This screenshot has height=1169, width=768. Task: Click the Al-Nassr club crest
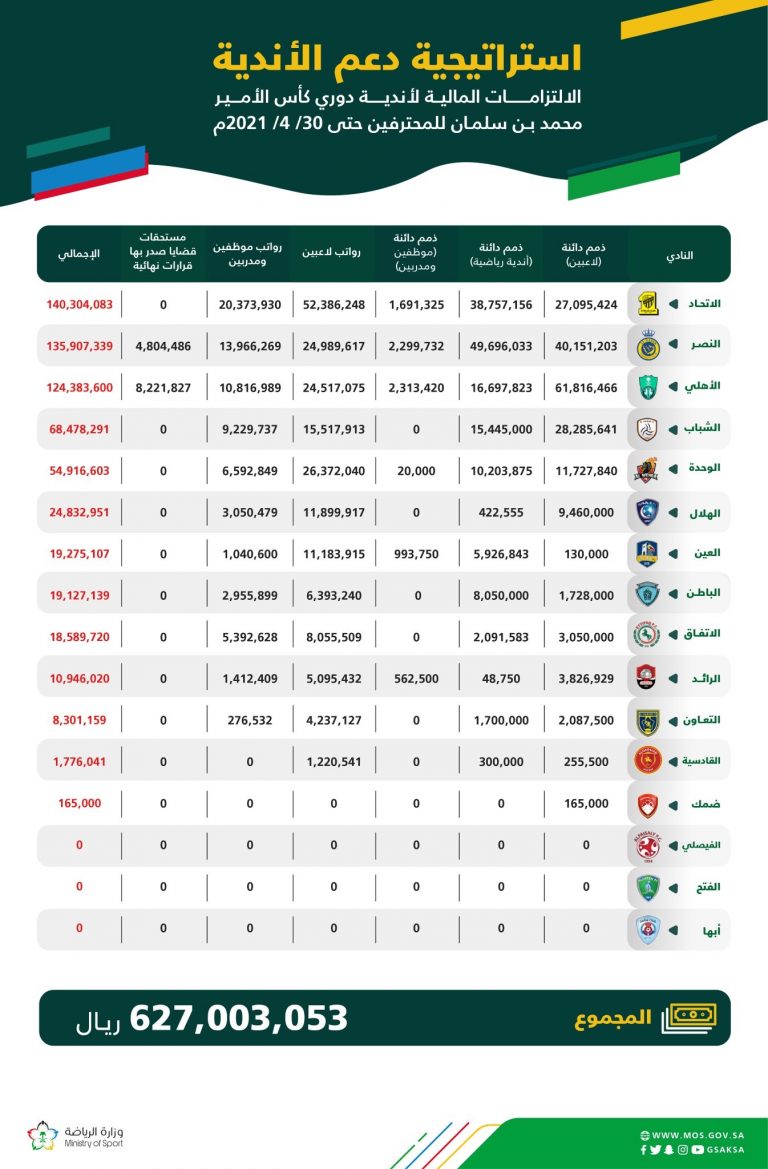click(x=647, y=345)
